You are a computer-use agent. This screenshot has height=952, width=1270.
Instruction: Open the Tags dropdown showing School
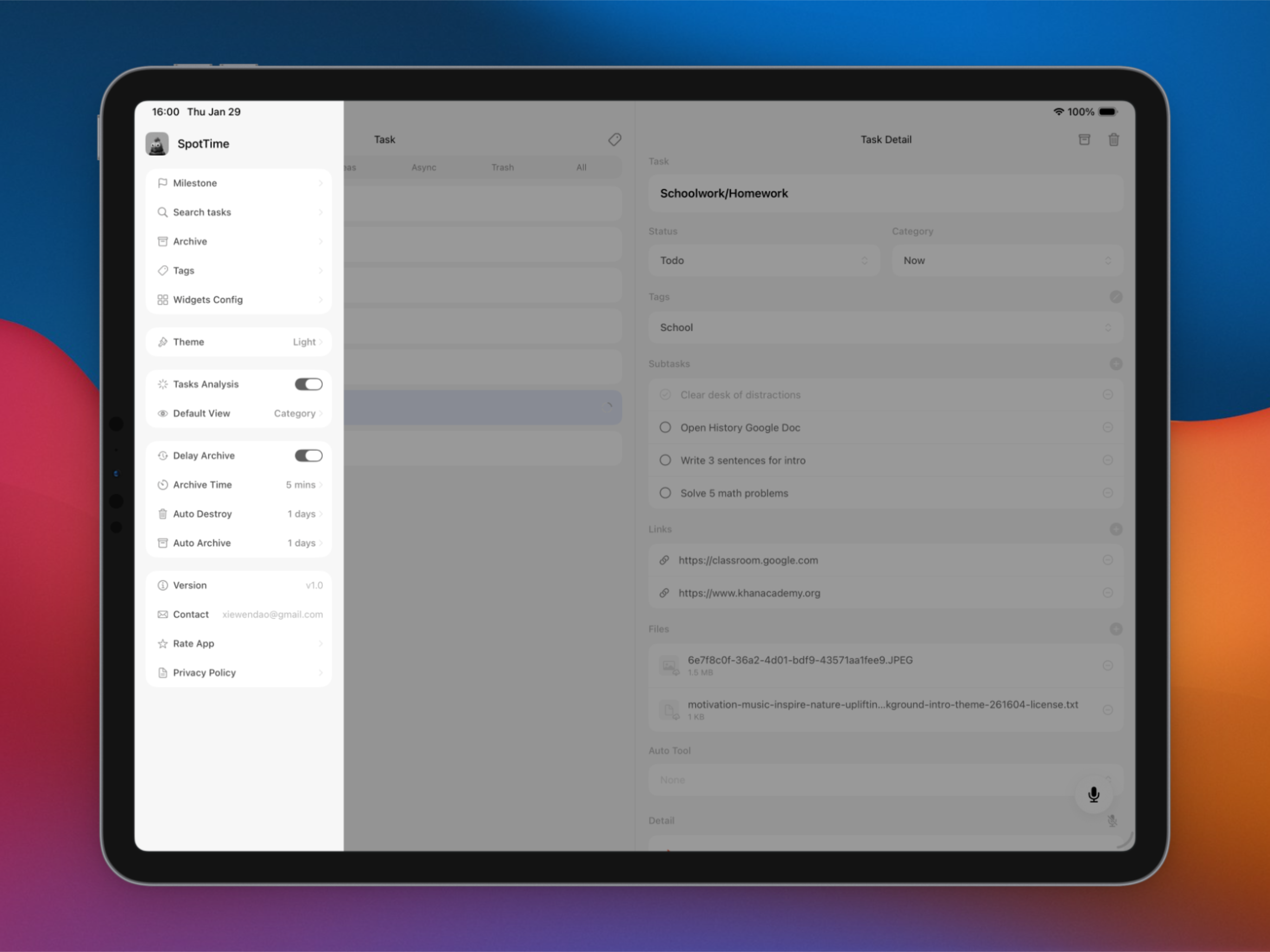[x=885, y=328]
